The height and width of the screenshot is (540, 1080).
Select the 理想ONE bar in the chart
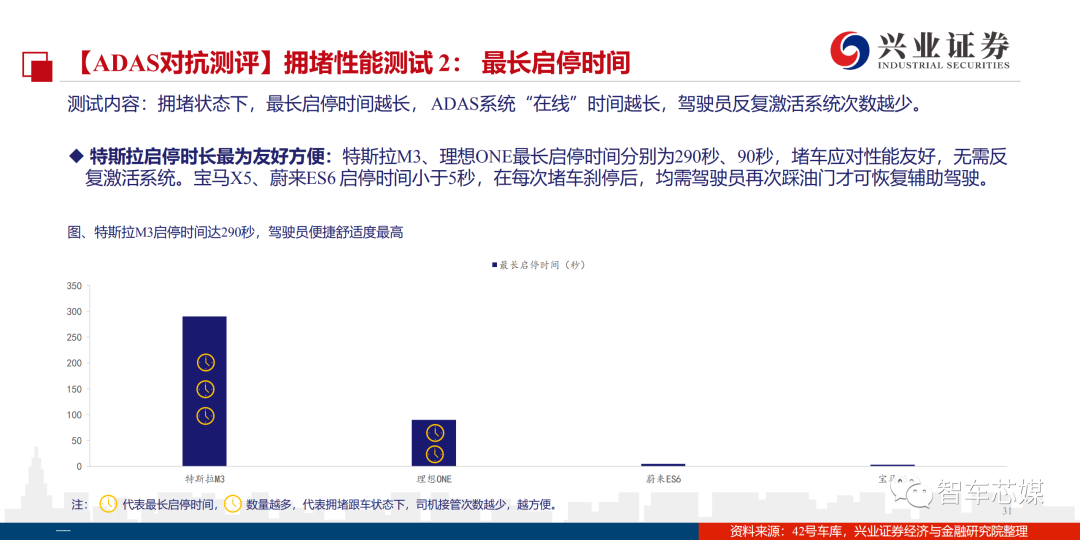pos(434,443)
